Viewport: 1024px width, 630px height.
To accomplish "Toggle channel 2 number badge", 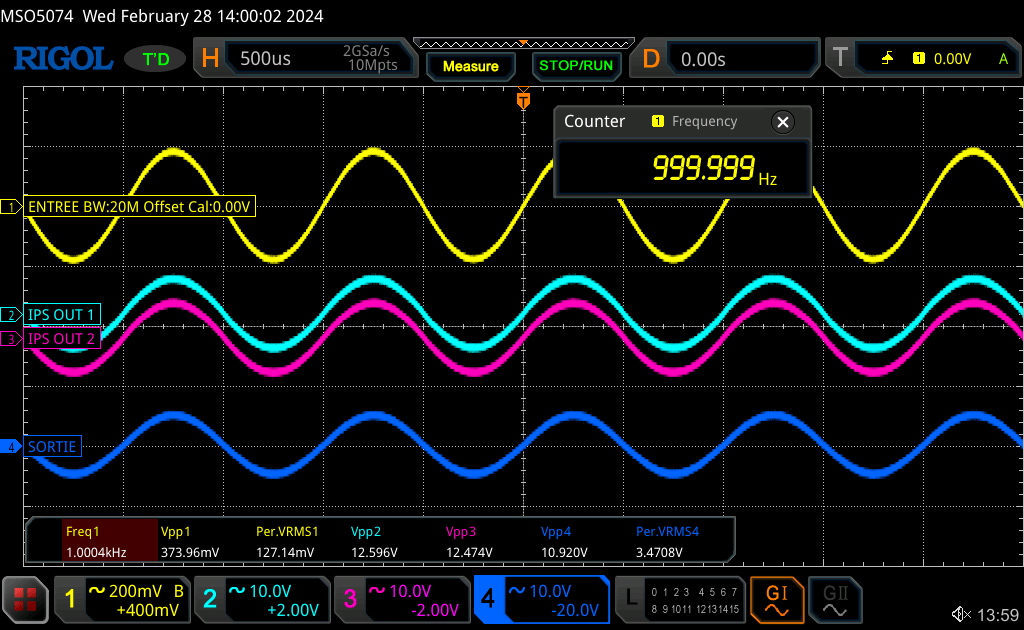I will click(x=210, y=599).
